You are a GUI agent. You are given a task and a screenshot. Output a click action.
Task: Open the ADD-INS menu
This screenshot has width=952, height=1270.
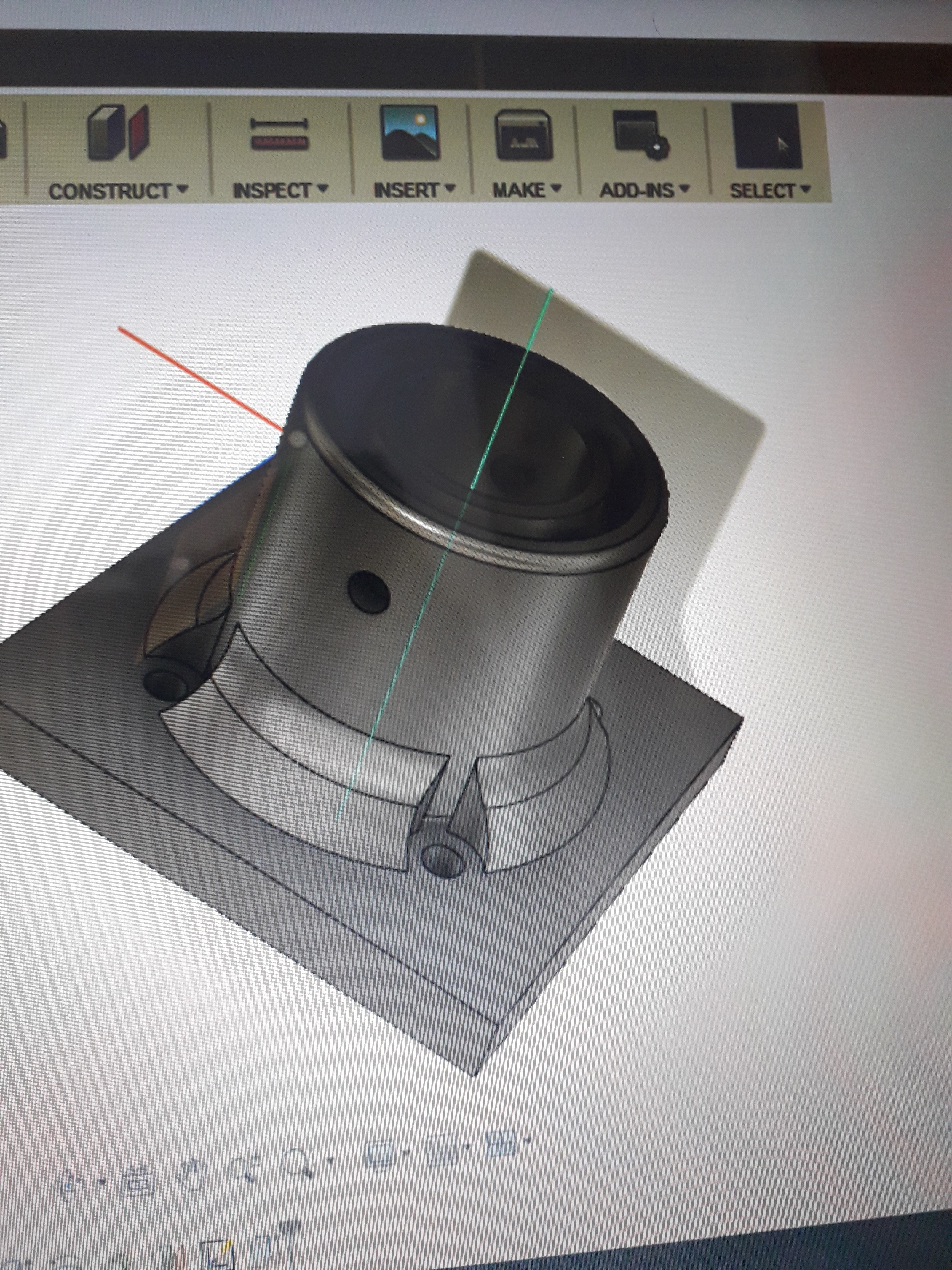[x=644, y=190]
